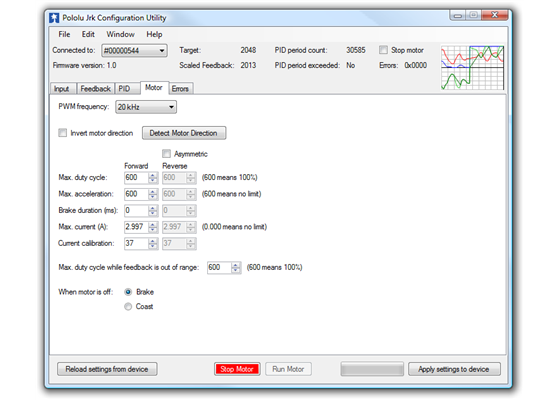This screenshot has height=400, width=560.
Task: Enable Invert motor direction checkbox
Action: tap(62, 133)
